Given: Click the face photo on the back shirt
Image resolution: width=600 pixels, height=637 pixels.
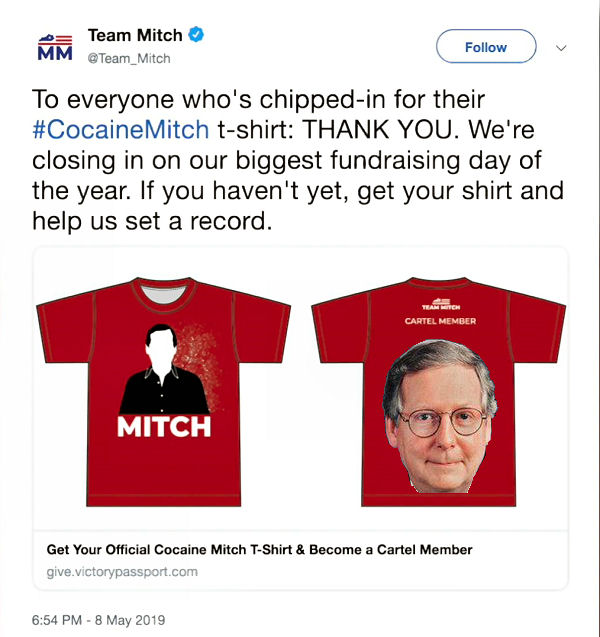Looking at the screenshot, I should point(440,416).
